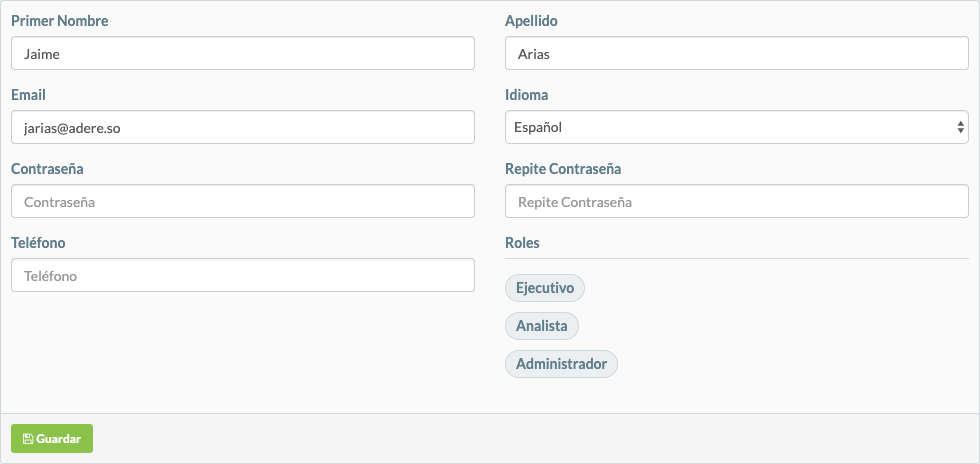Focus the Primer Nombre field containing Jaime
Viewport: 980px width, 464px height.
[242, 53]
